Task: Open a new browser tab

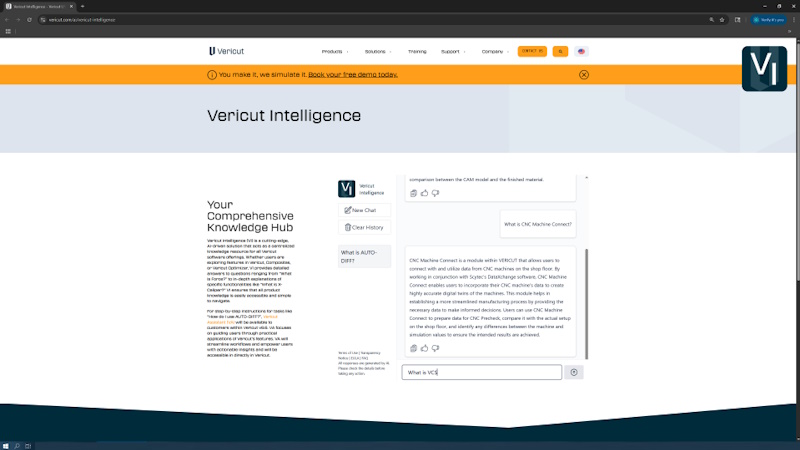Action: coord(83,6)
